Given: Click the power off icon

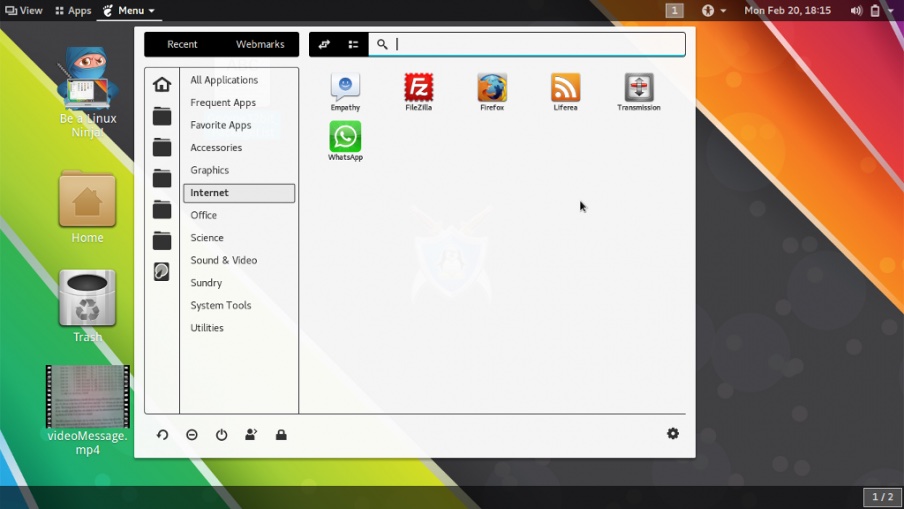Looking at the screenshot, I should (222, 435).
